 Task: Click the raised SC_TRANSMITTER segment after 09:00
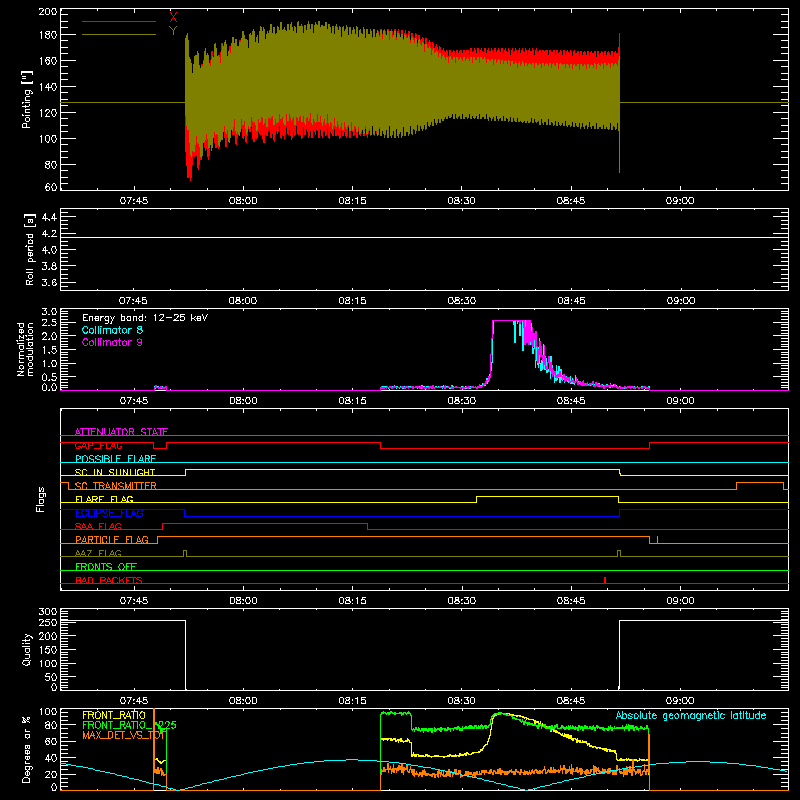click(x=760, y=483)
